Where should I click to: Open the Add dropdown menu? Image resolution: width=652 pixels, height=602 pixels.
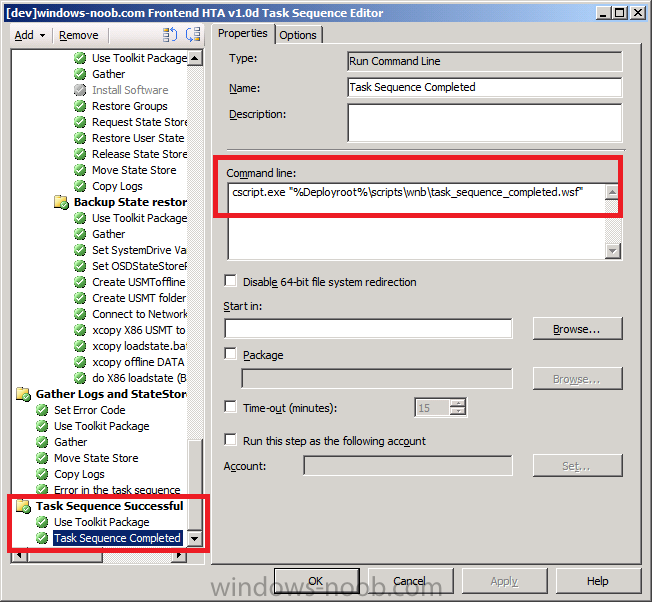[30, 35]
